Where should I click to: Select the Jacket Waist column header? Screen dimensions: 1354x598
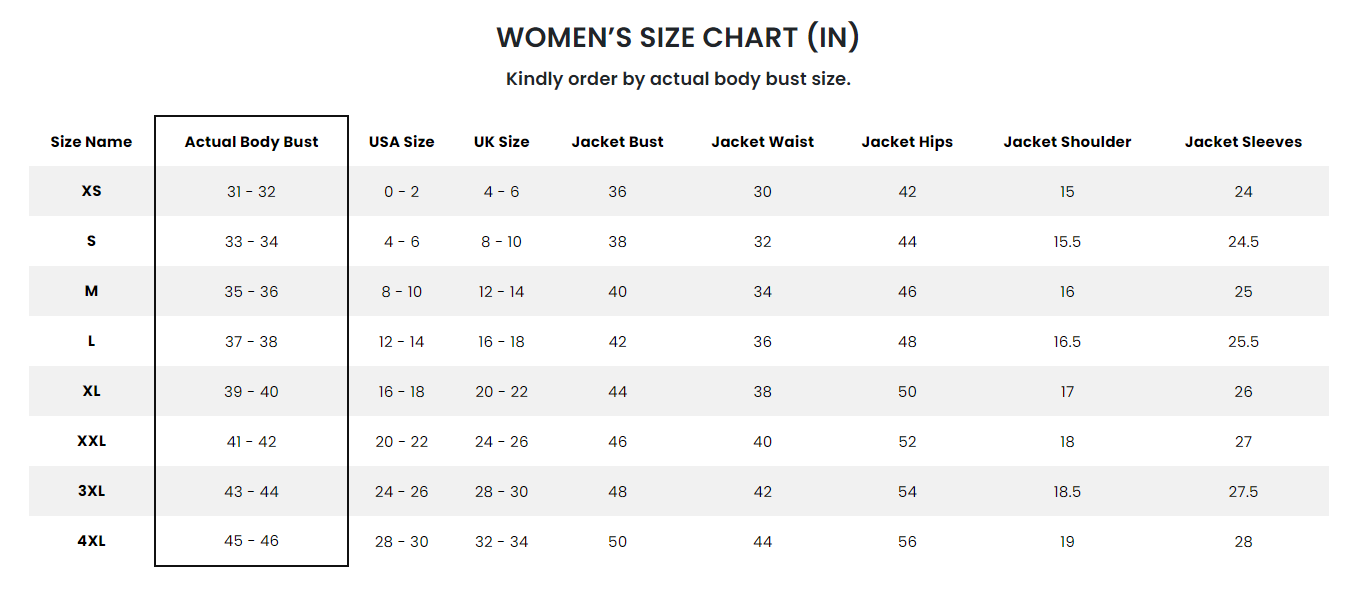tap(762, 142)
